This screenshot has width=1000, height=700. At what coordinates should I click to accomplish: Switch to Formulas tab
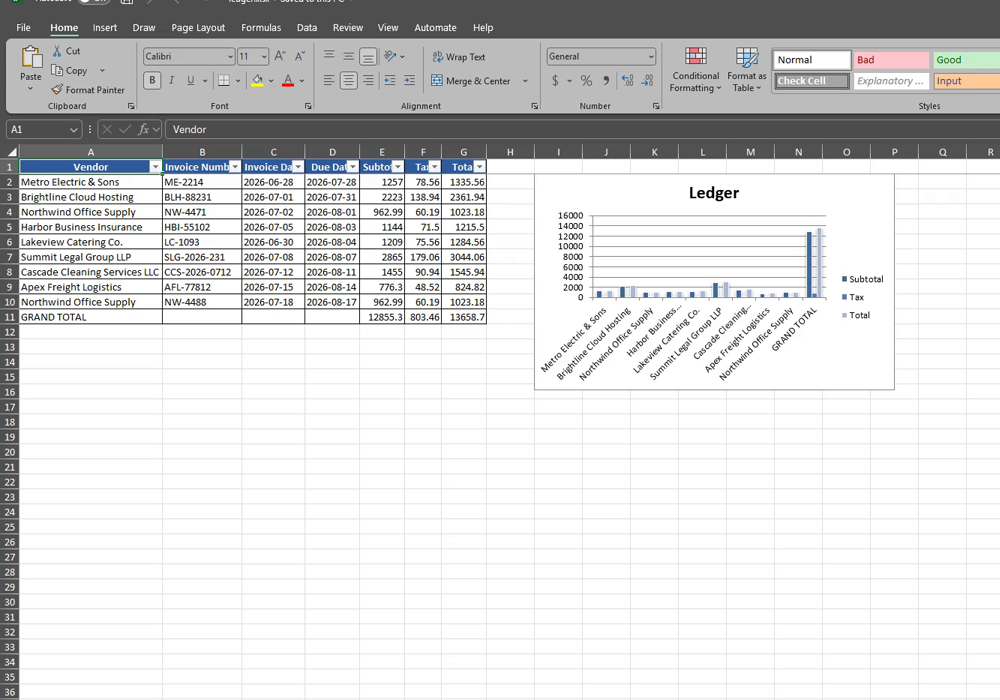[x=261, y=27]
